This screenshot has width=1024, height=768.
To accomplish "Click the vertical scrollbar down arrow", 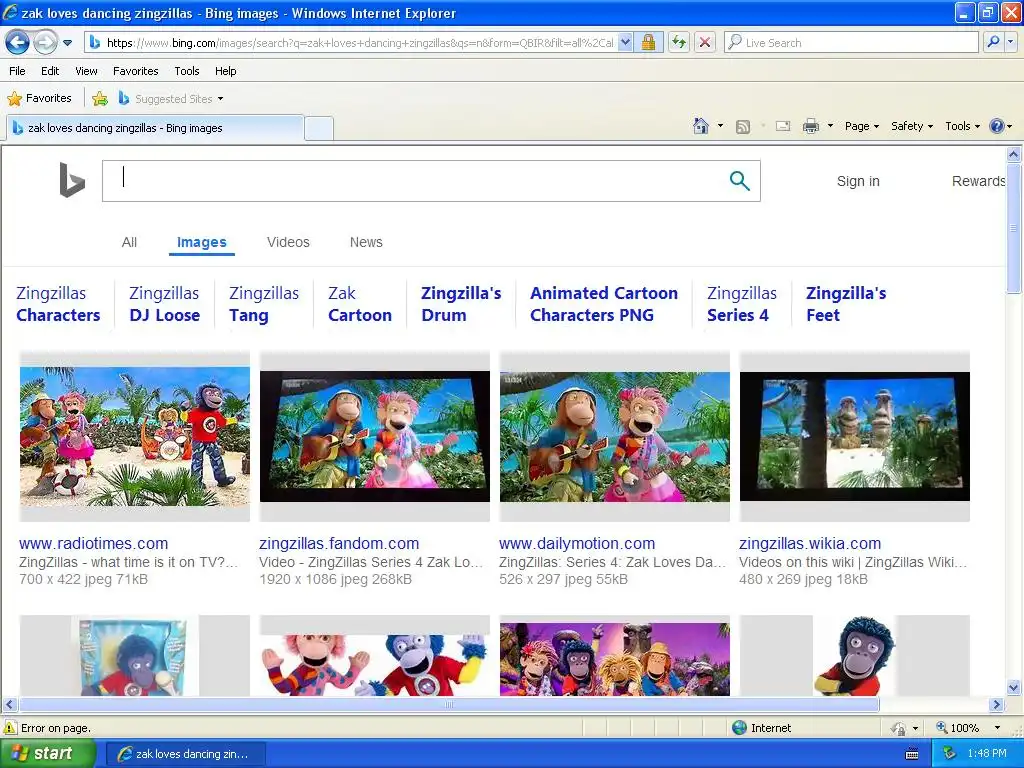I will (x=1014, y=687).
